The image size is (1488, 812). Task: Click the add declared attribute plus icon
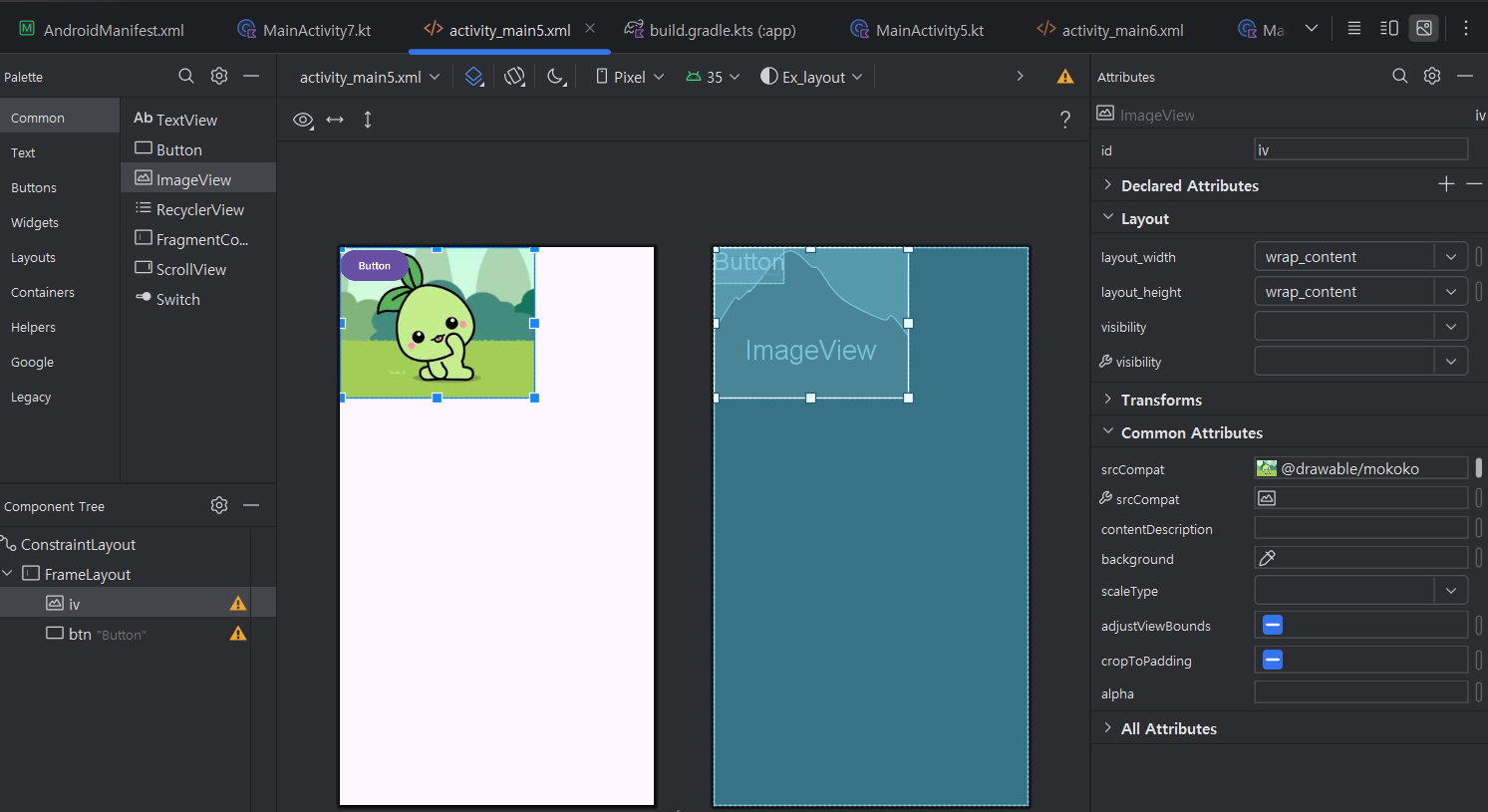point(1446,184)
